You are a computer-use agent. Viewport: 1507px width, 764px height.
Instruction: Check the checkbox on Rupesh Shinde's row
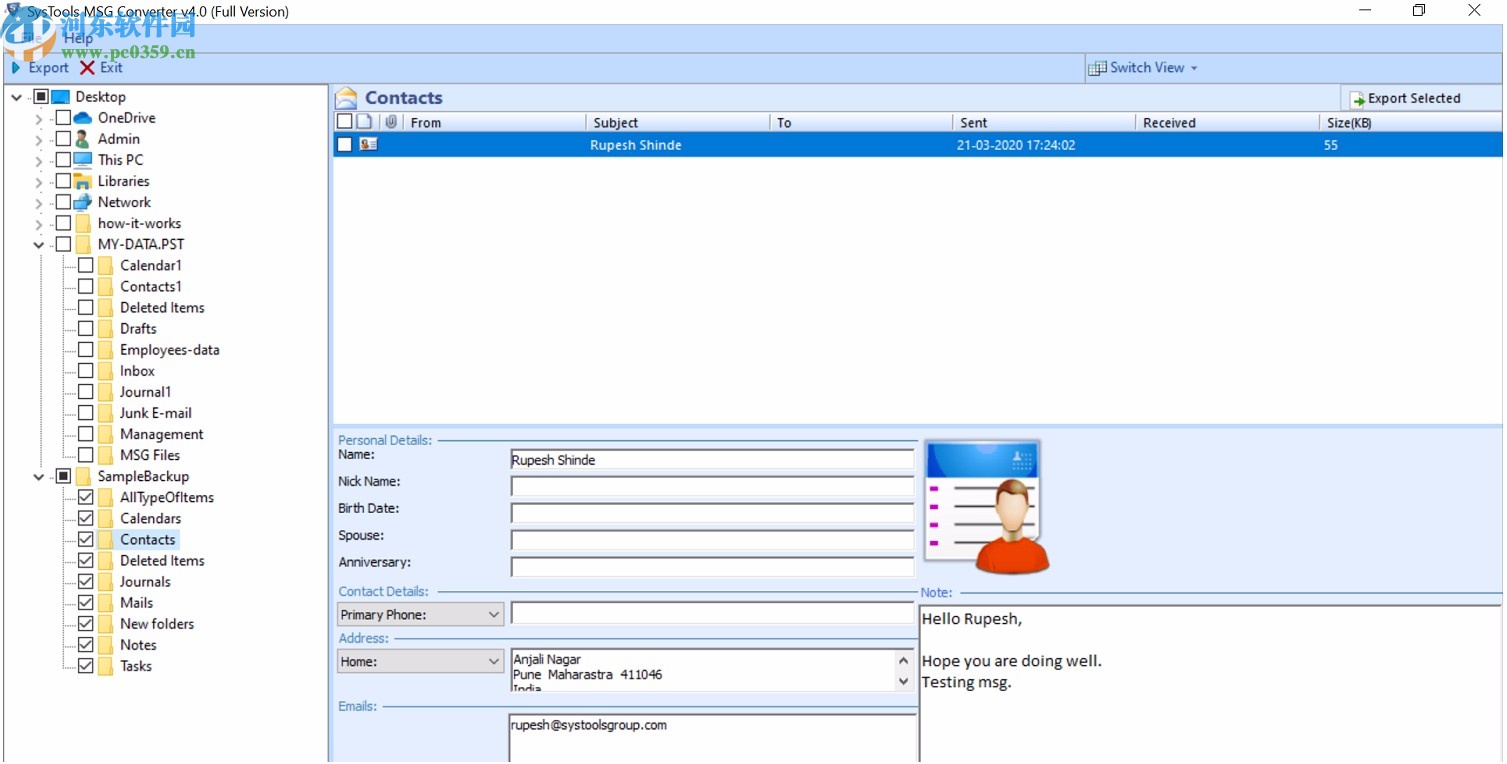[x=343, y=144]
